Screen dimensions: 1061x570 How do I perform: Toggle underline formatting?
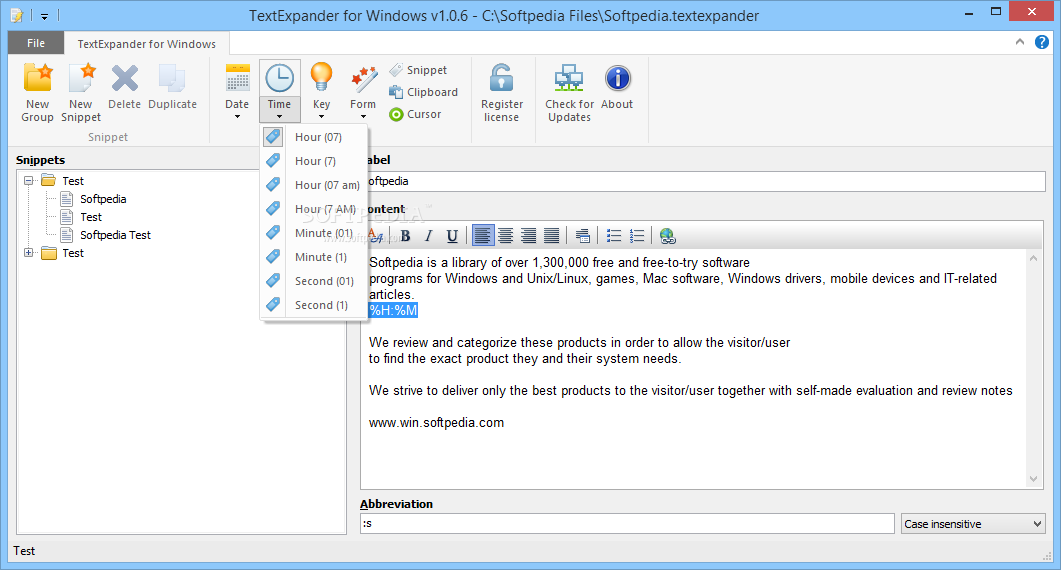(x=452, y=236)
